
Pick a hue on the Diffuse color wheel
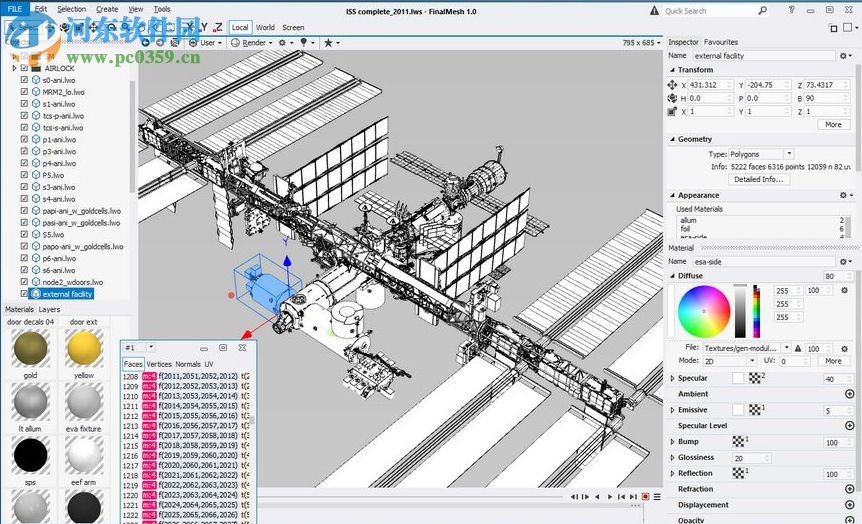[x=704, y=311]
